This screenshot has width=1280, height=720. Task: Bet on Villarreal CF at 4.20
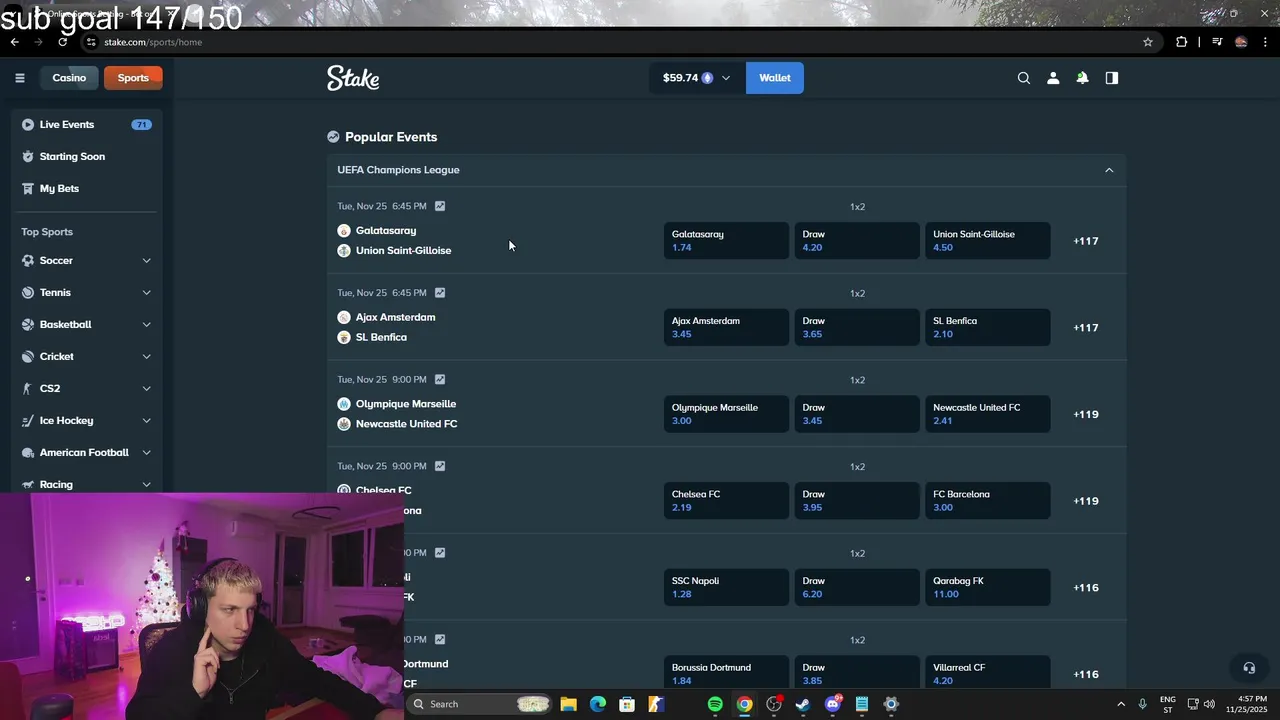pos(988,673)
